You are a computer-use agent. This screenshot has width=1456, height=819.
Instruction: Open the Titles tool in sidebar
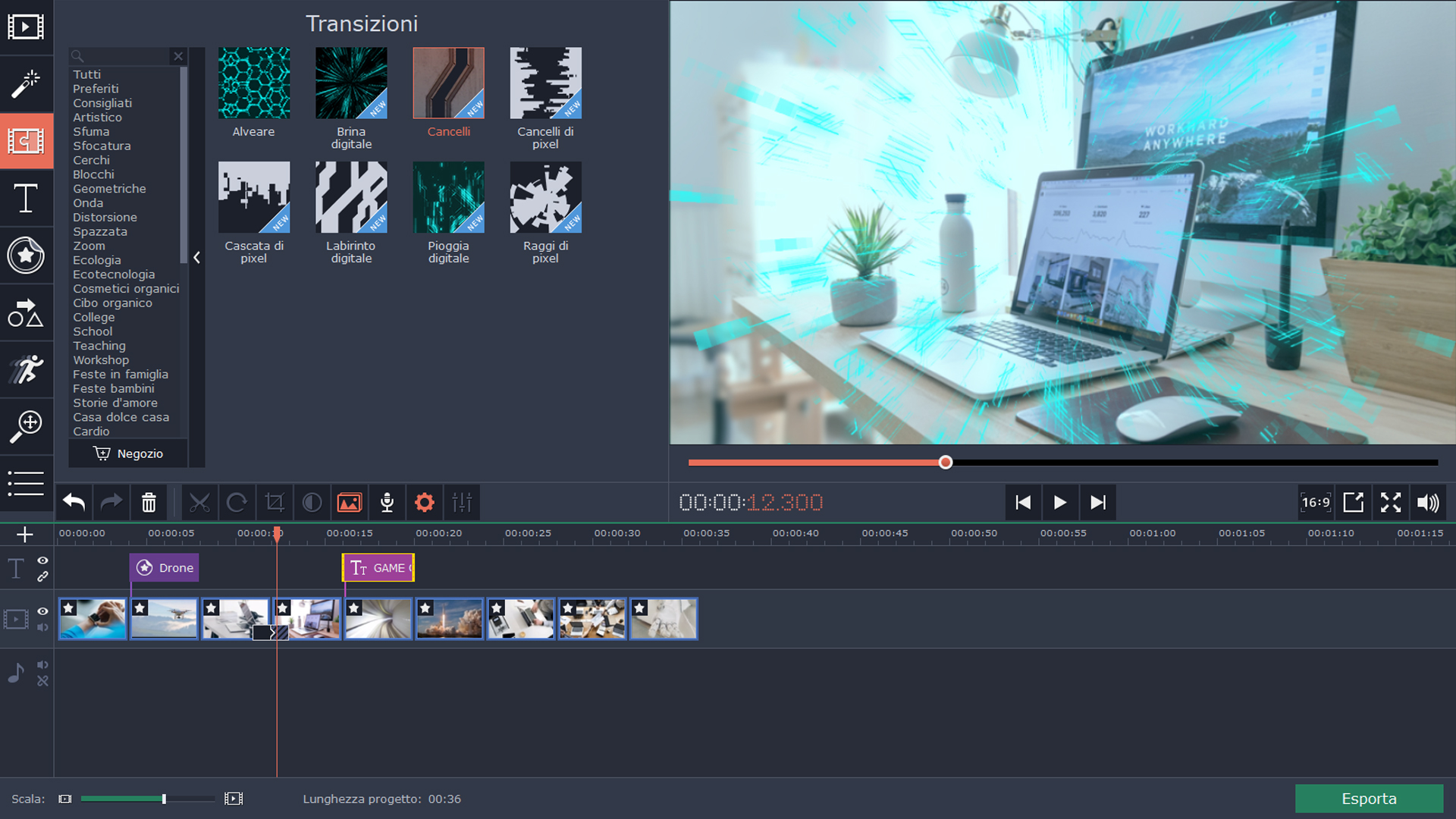pos(26,199)
